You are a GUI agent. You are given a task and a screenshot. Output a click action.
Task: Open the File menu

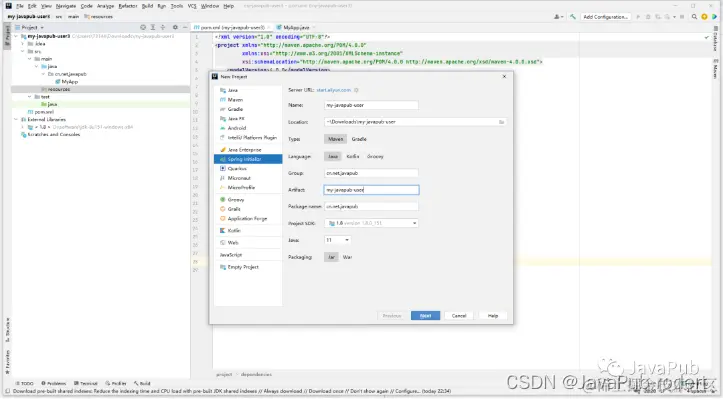click(20, 6)
